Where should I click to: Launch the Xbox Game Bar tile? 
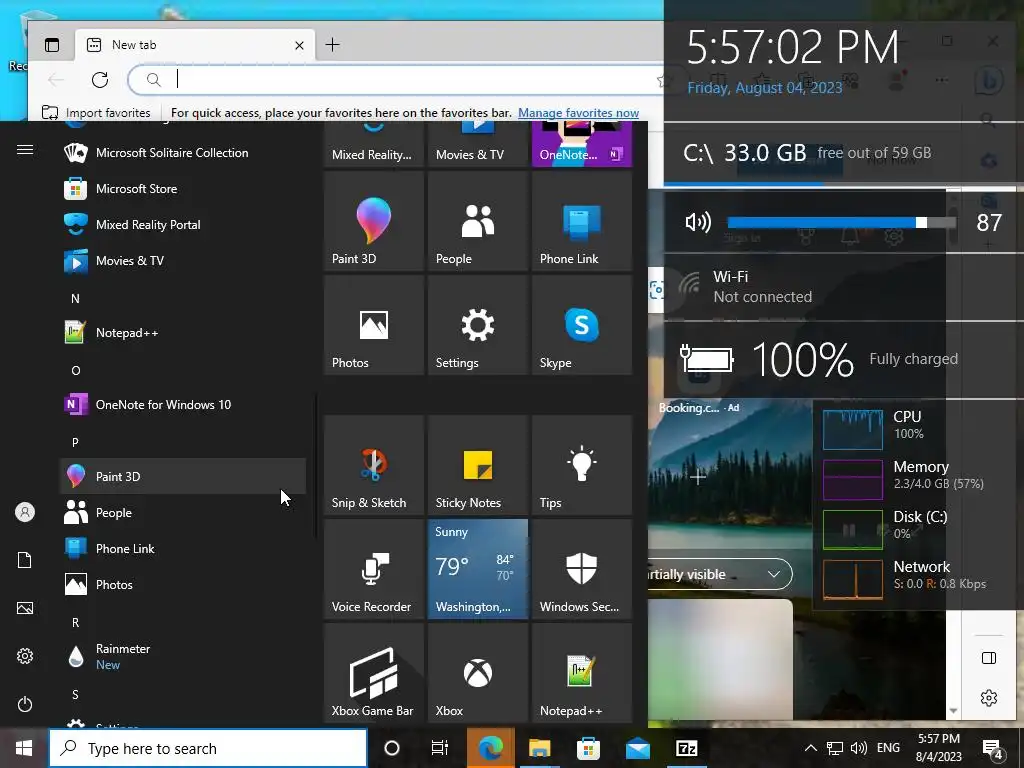tap(374, 673)
